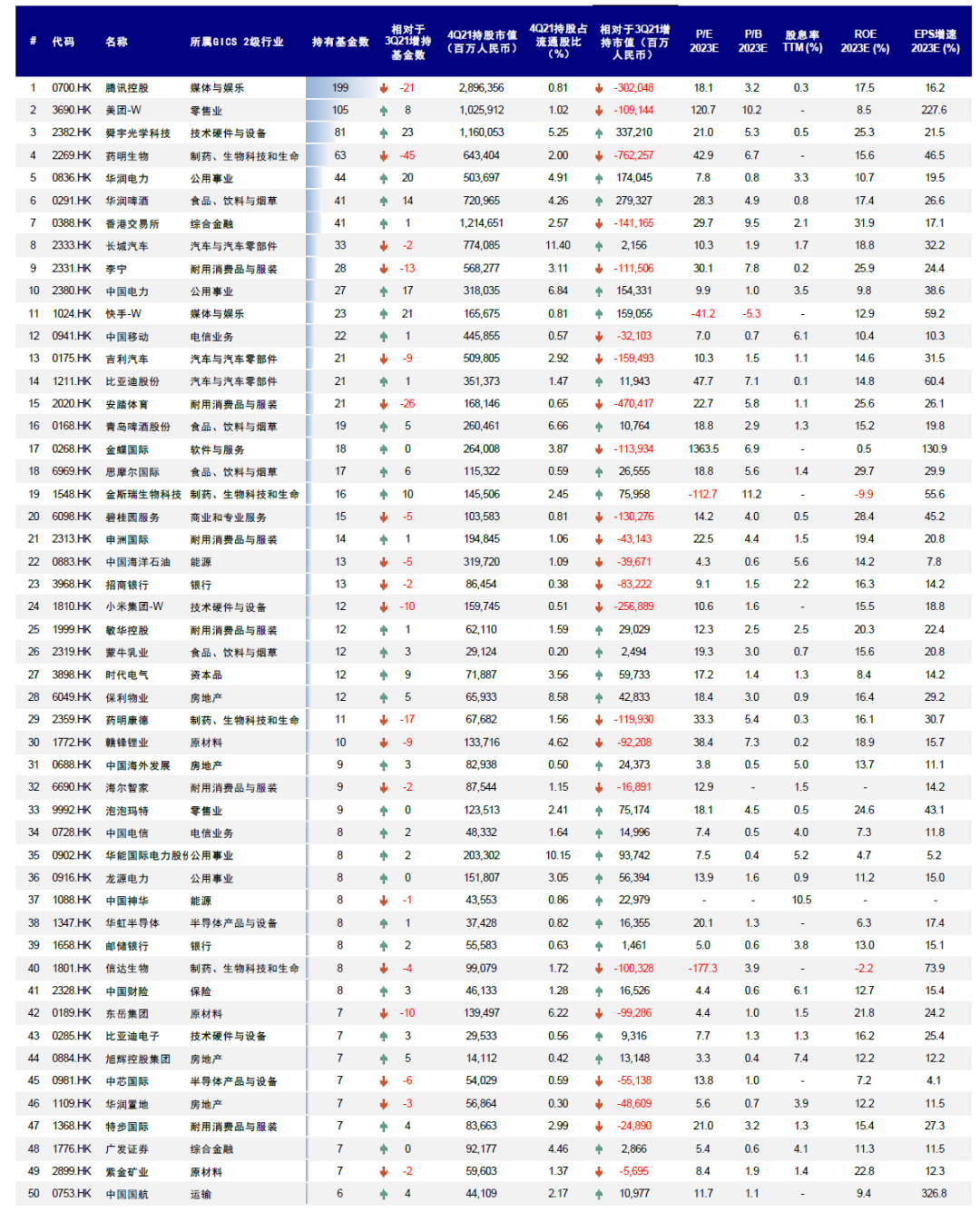Screen dimensions: 980x1212
Task: Click the green up arrow beside 174,045
Action: (x=599, y=178)
